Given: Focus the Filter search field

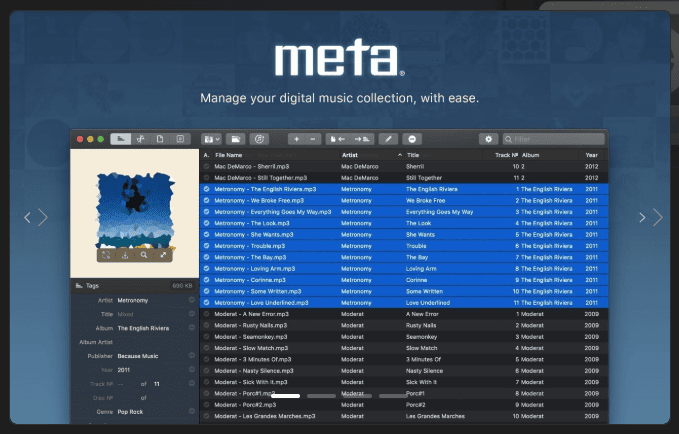Looking at the screenshot, I should 553,139.
